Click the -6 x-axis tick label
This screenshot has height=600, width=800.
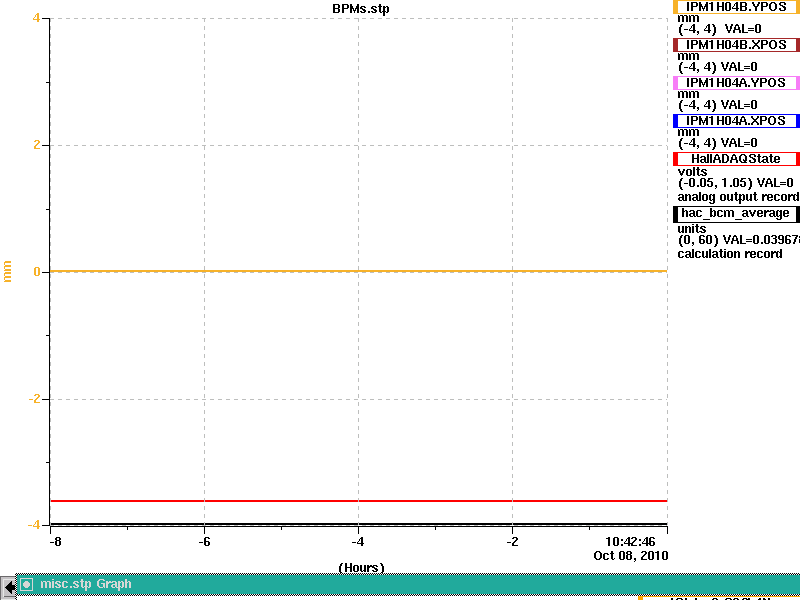click(x=204, y=542)
